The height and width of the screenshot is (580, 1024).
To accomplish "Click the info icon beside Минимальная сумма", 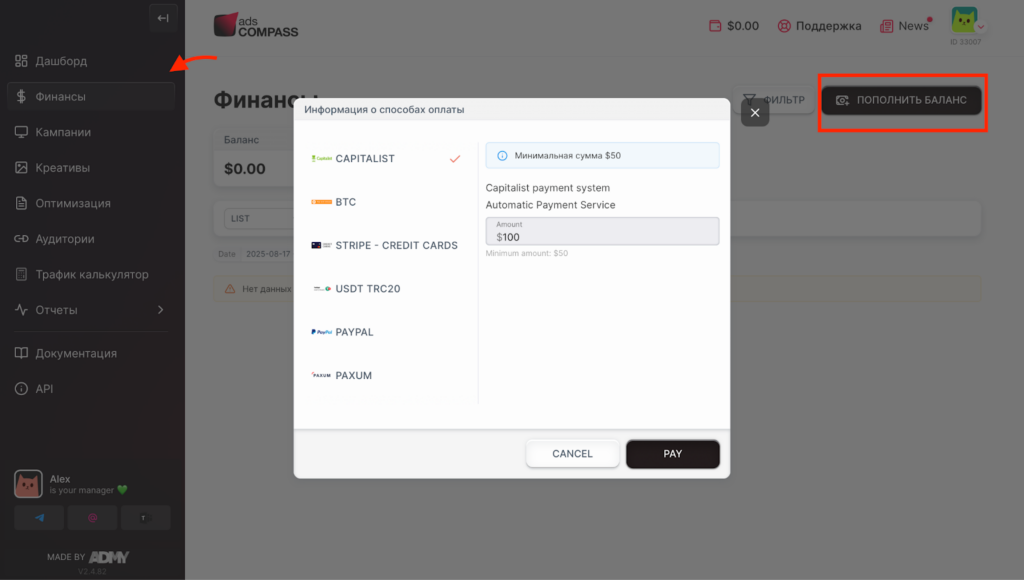I will (x=502, y=155).
